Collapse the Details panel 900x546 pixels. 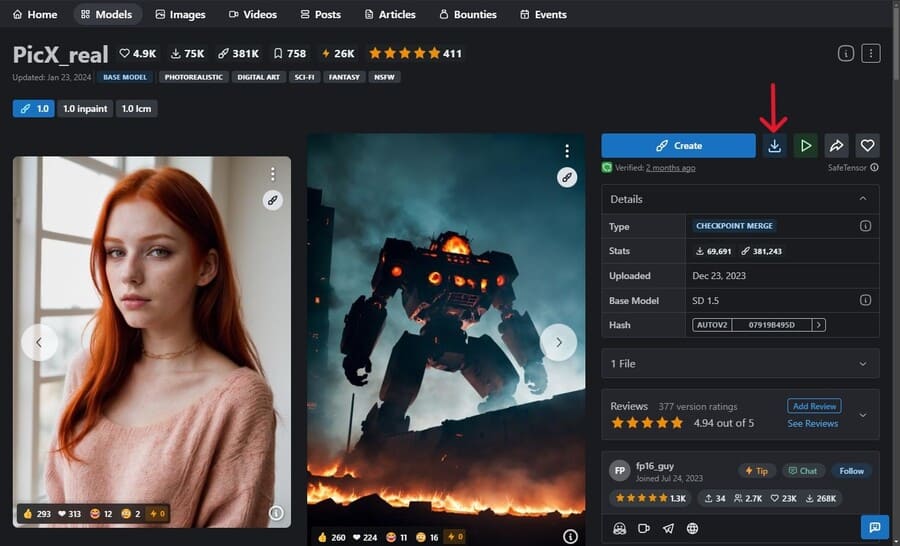tap(863, 199)
